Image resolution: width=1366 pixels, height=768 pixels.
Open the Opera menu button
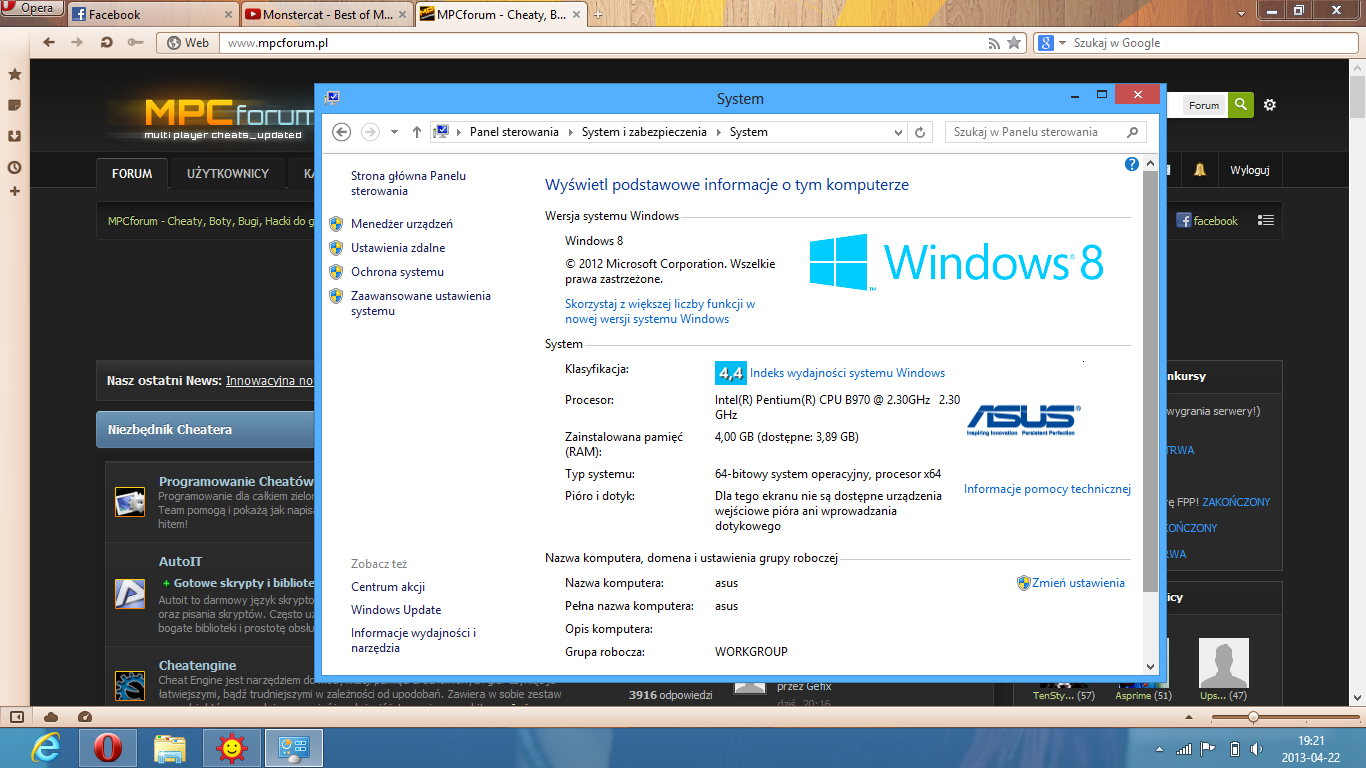pyautogui.click(x=33, y=9)
